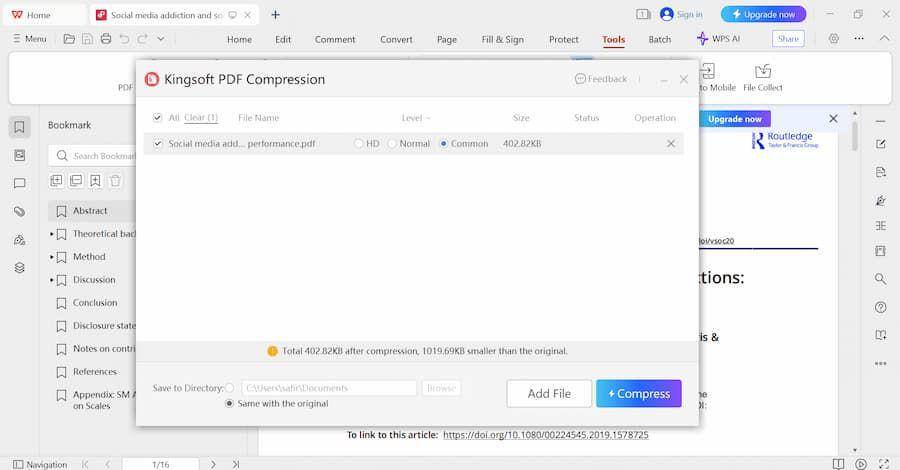The image size is (900, 470).
Task: Open the folder icon in quick toolbar
Action: click(x=69, y=39)
